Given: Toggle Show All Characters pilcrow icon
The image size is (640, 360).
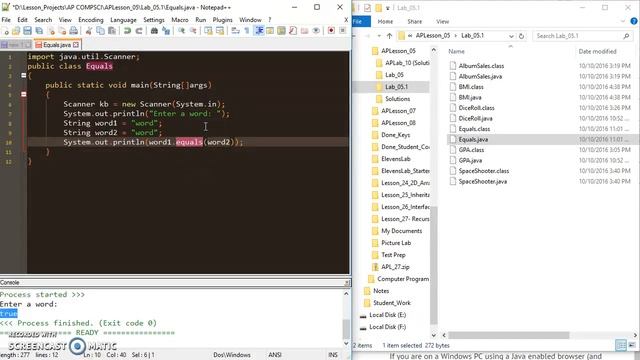Looking at the screenshot, I should [x=247, y=31].
